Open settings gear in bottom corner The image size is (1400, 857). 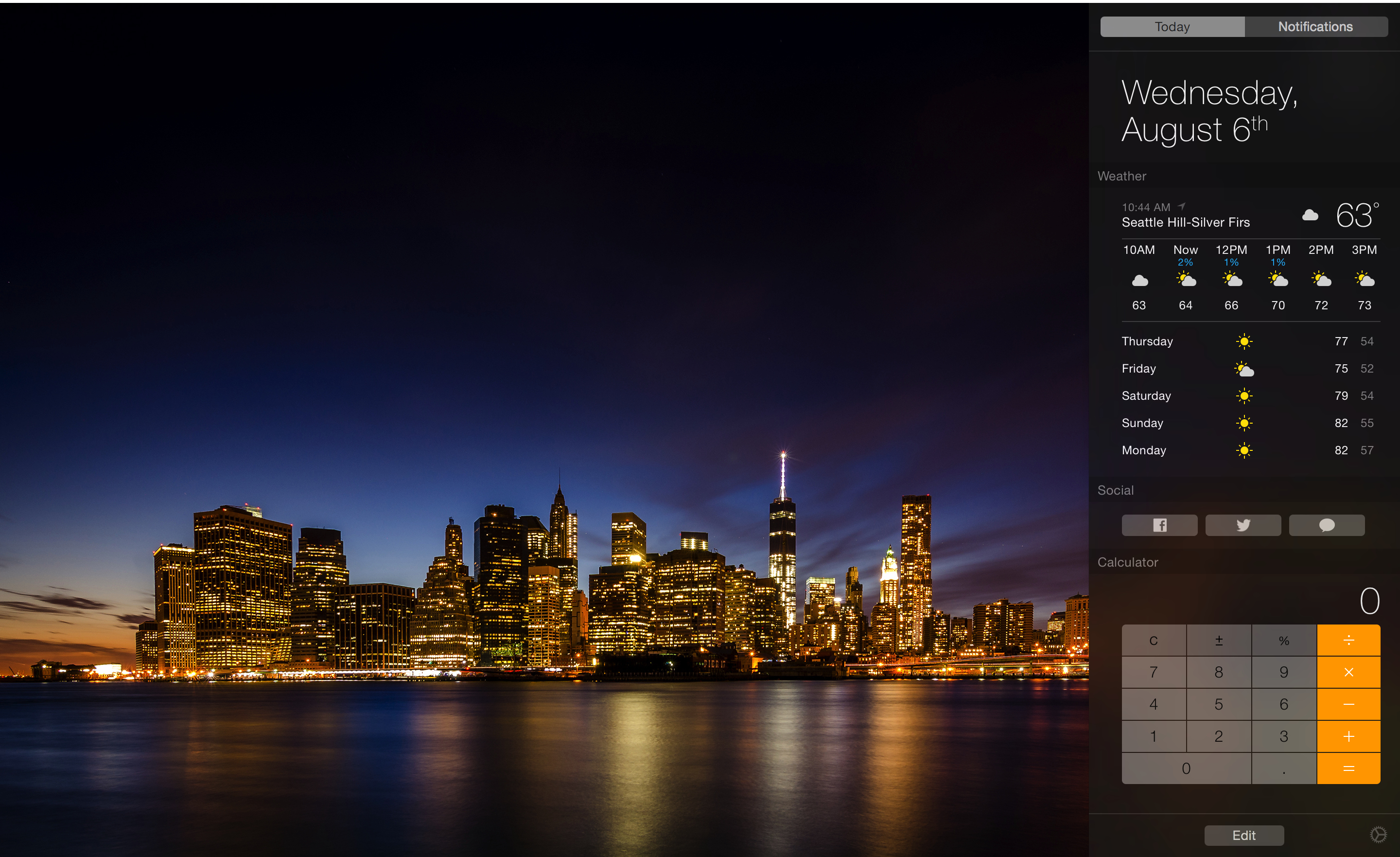click(1378, 834)
